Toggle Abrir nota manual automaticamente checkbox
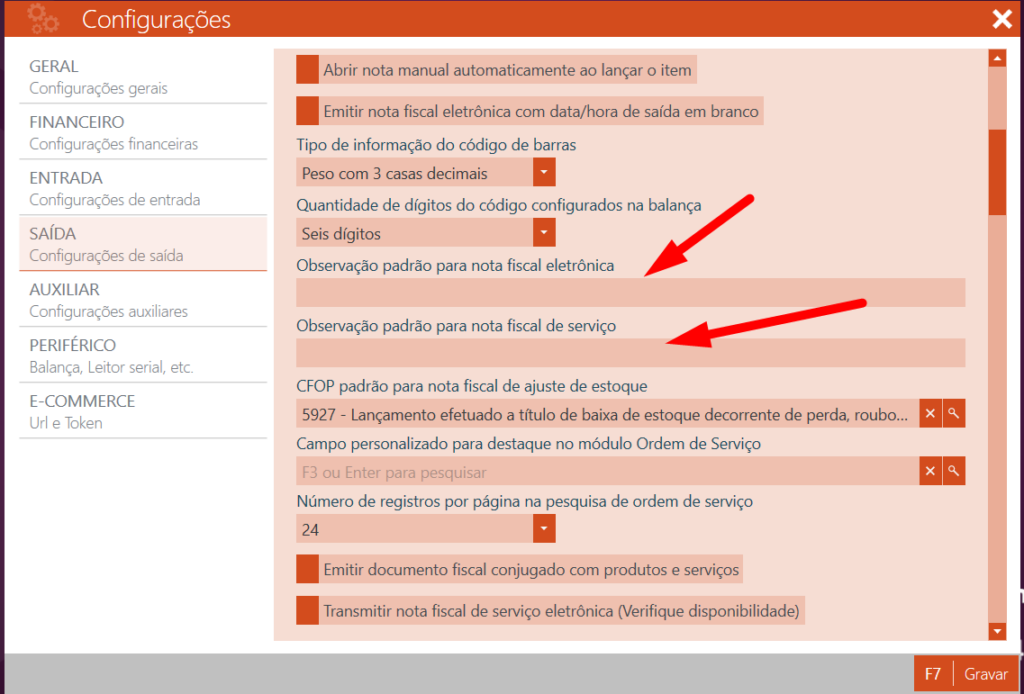Screen dimensions: 1024x694 [x=307, y=70]
